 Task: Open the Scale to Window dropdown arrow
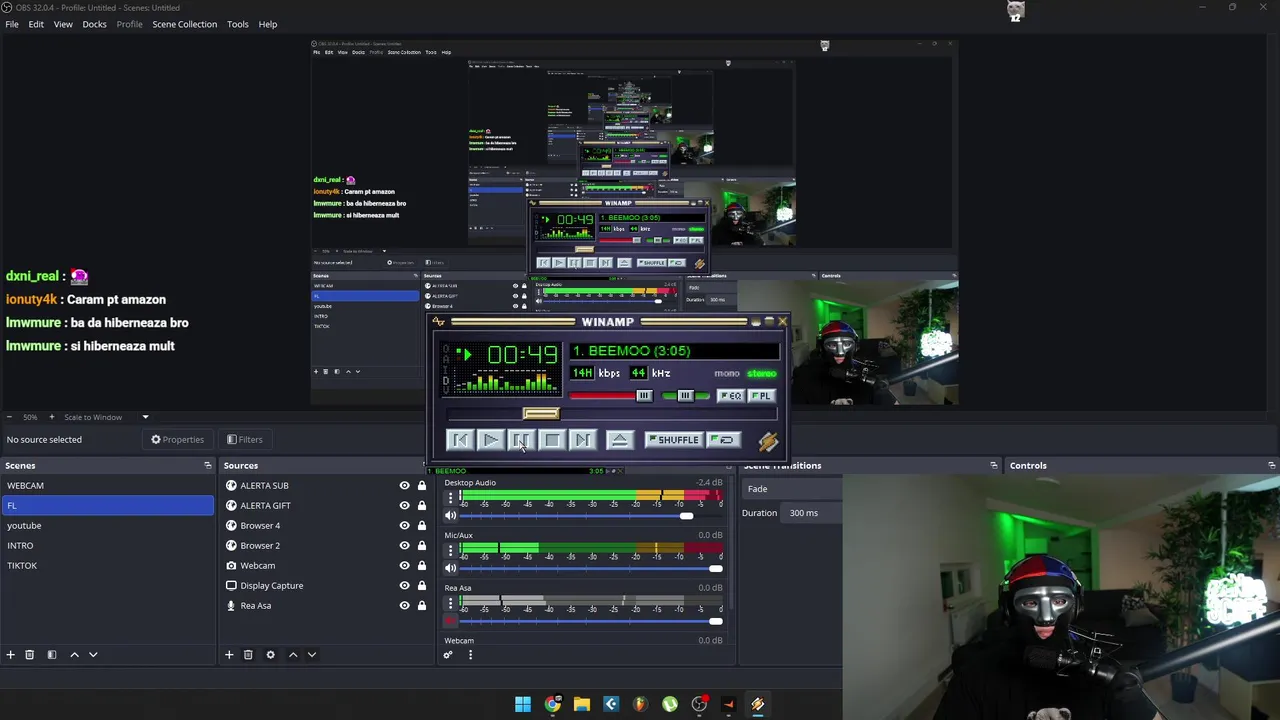[145, 417]
